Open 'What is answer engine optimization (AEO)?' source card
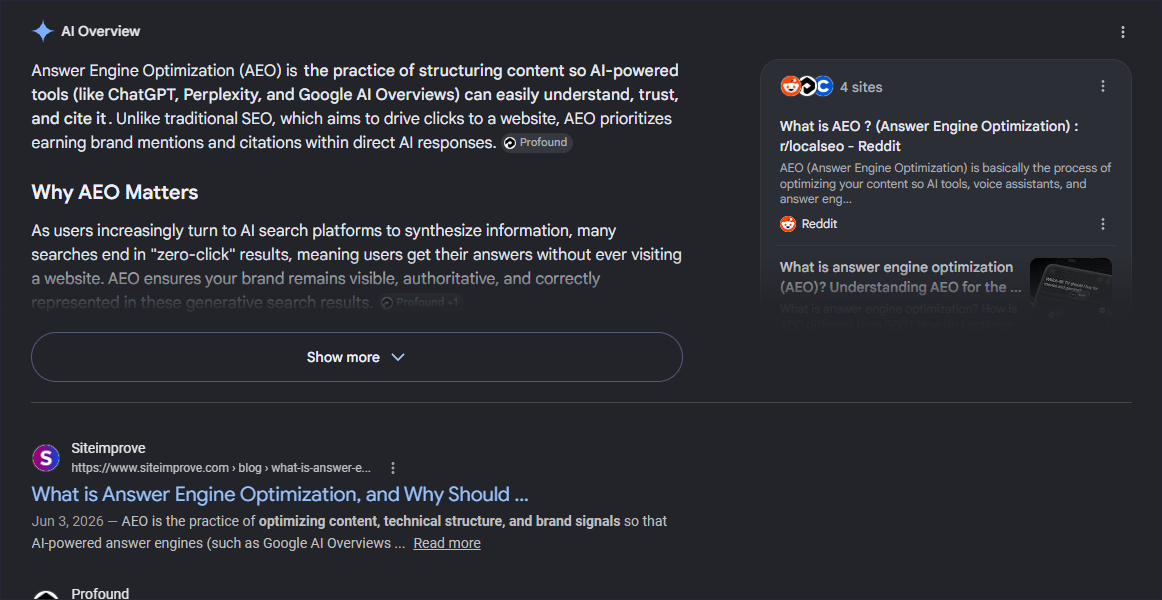This screenshot has width=1162, height=600. pos(900,277)
